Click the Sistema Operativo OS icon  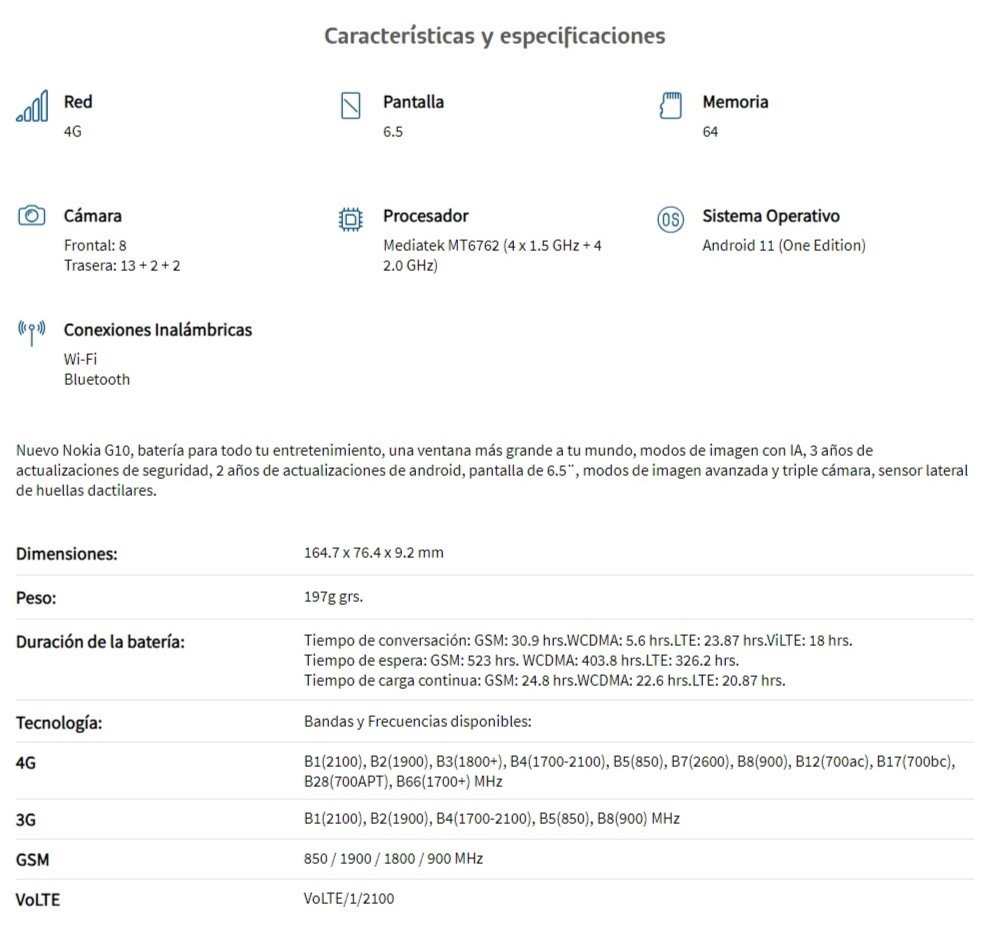[670, 219]
